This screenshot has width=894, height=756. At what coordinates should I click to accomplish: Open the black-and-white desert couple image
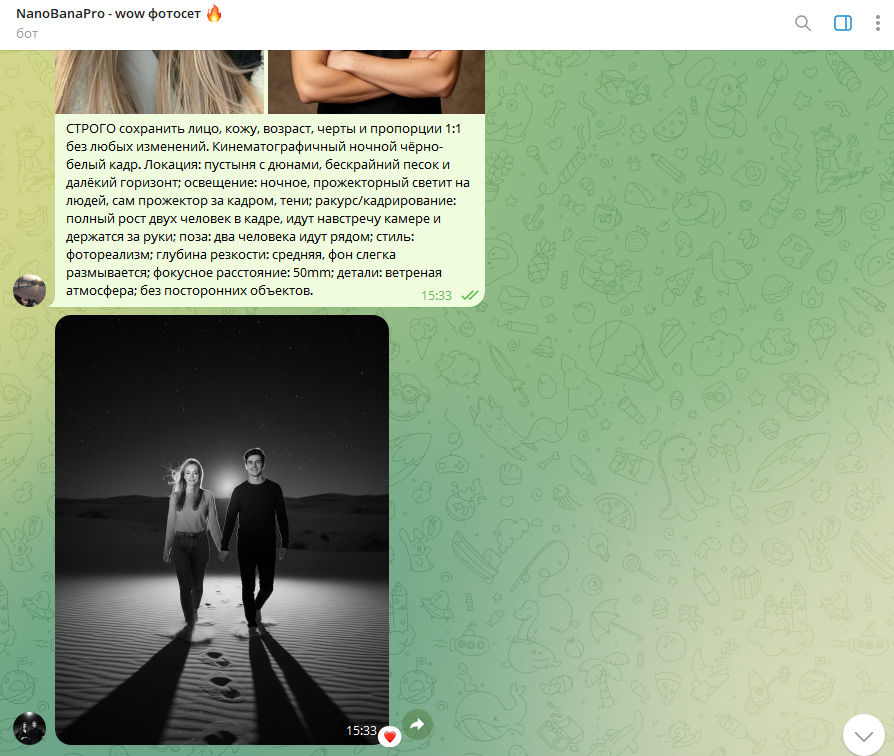222,530
